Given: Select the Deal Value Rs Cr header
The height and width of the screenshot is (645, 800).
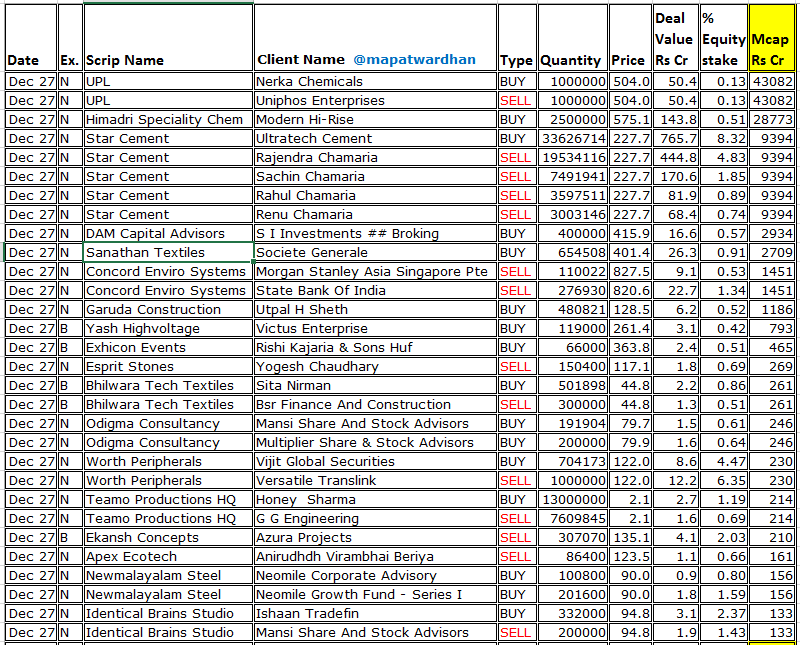Looking at the screenshot, I should click(x=676, y=38).
